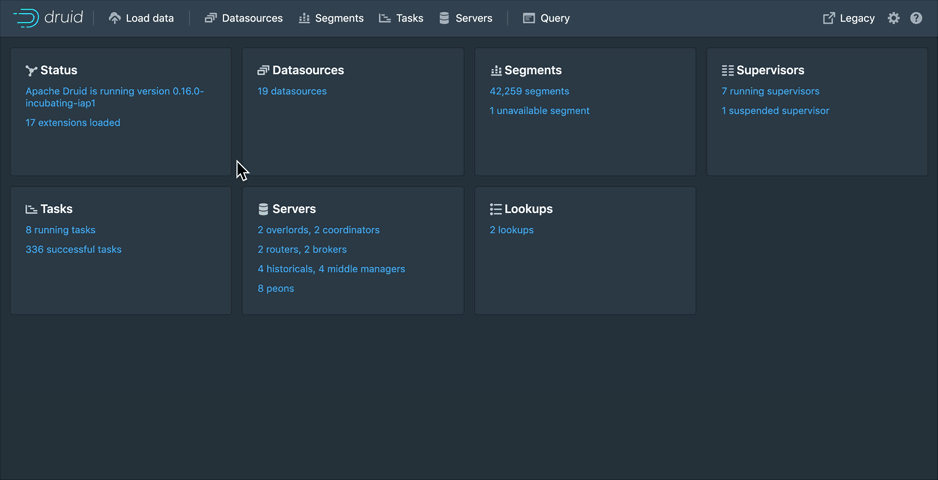Open the '1 unavailable segment' link

(x=539, y=111)
